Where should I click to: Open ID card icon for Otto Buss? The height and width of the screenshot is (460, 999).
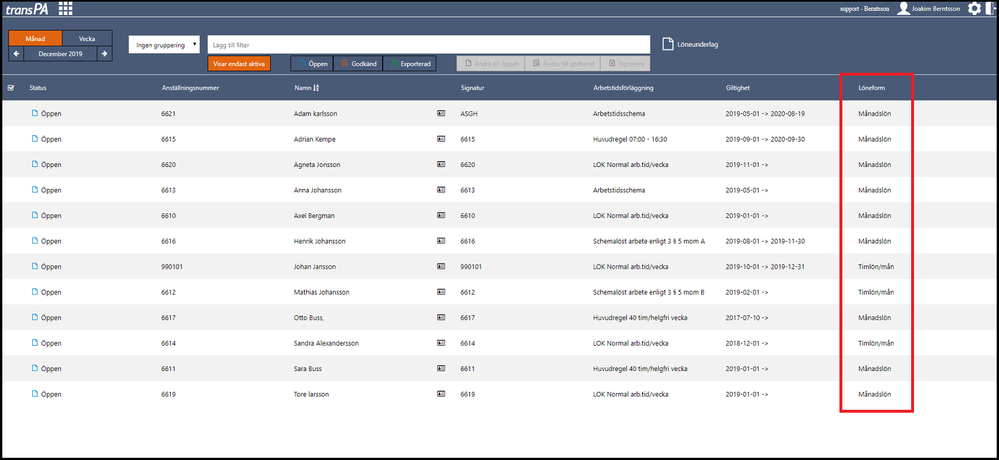click(441, 317)
